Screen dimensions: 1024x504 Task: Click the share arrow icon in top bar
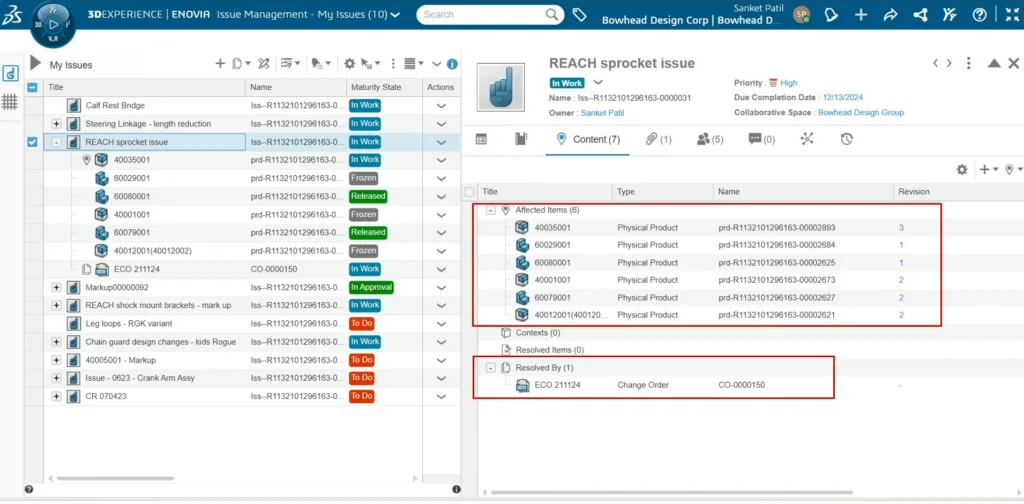(x=890, y=14)
